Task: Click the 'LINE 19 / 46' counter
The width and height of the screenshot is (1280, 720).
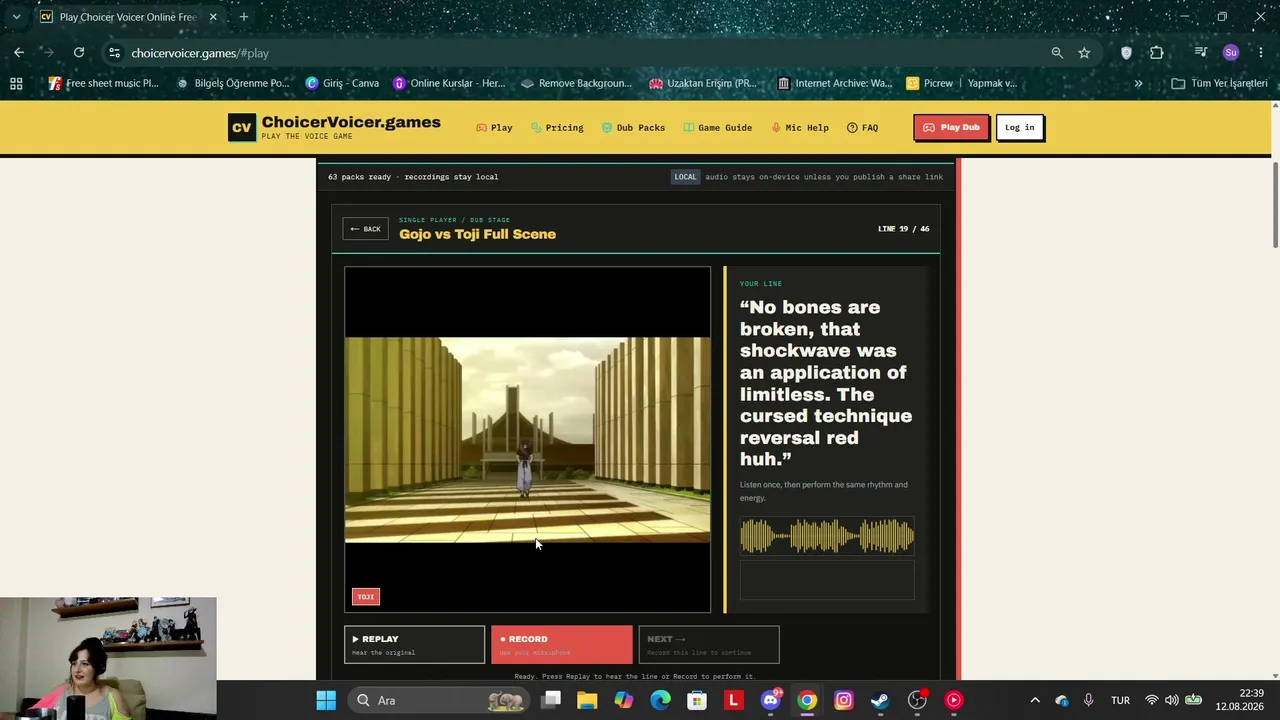Action: (x=903, y=229)
